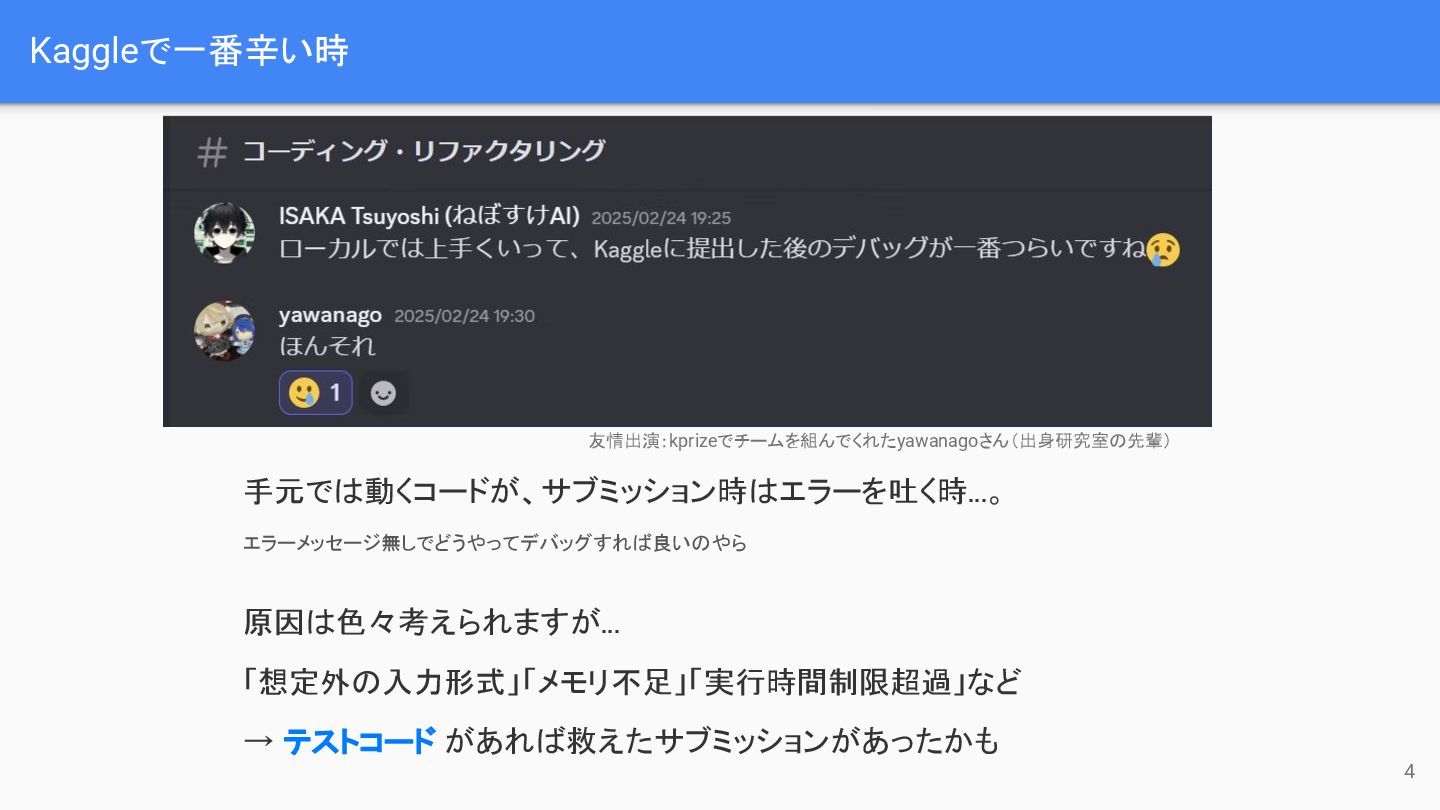This screenshot has height=810, width=1440.
Task: Click the ほんそれ reply message
Action: coord(328,346)
